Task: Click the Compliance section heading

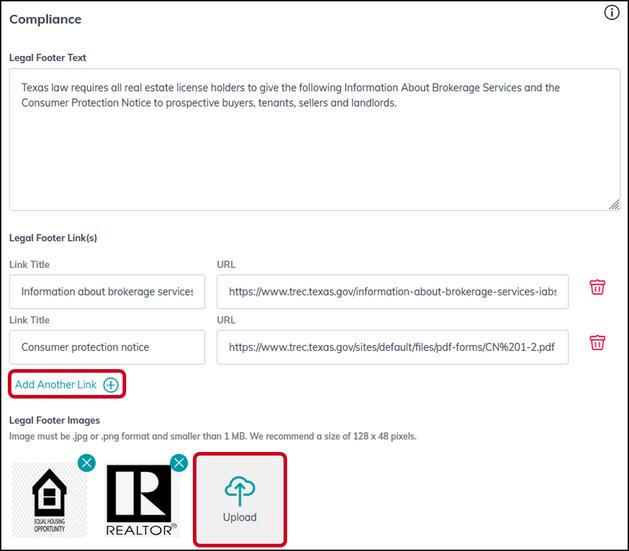Action: 45,19
